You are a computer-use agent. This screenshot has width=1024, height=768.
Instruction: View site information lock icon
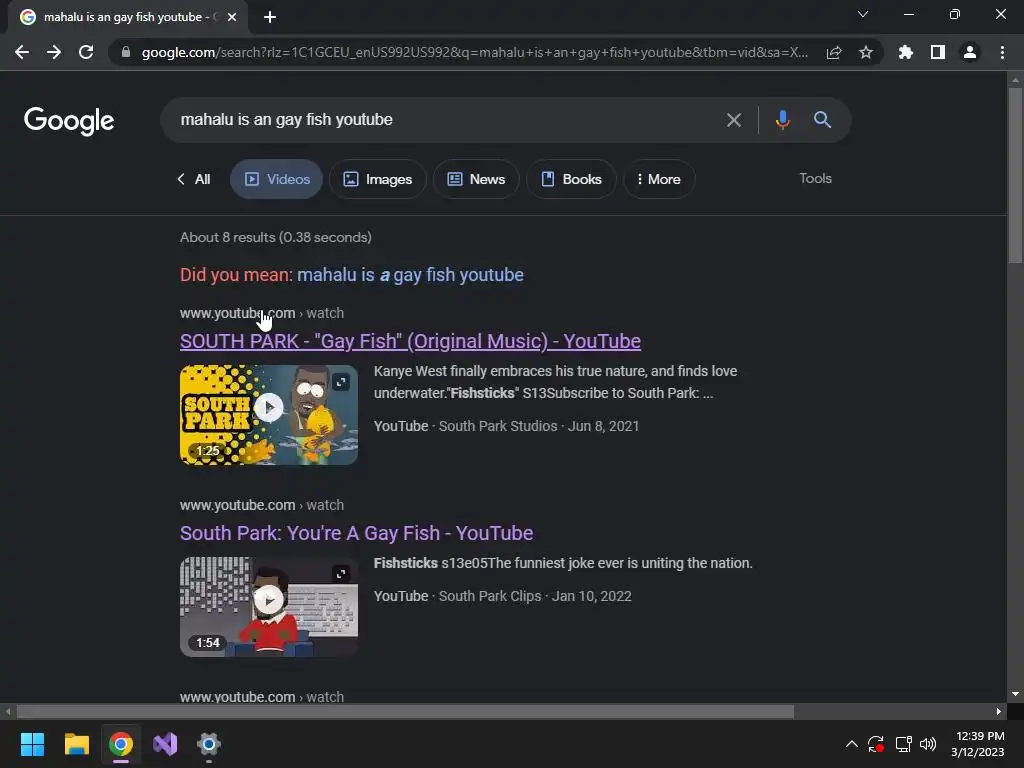[126, 52]
